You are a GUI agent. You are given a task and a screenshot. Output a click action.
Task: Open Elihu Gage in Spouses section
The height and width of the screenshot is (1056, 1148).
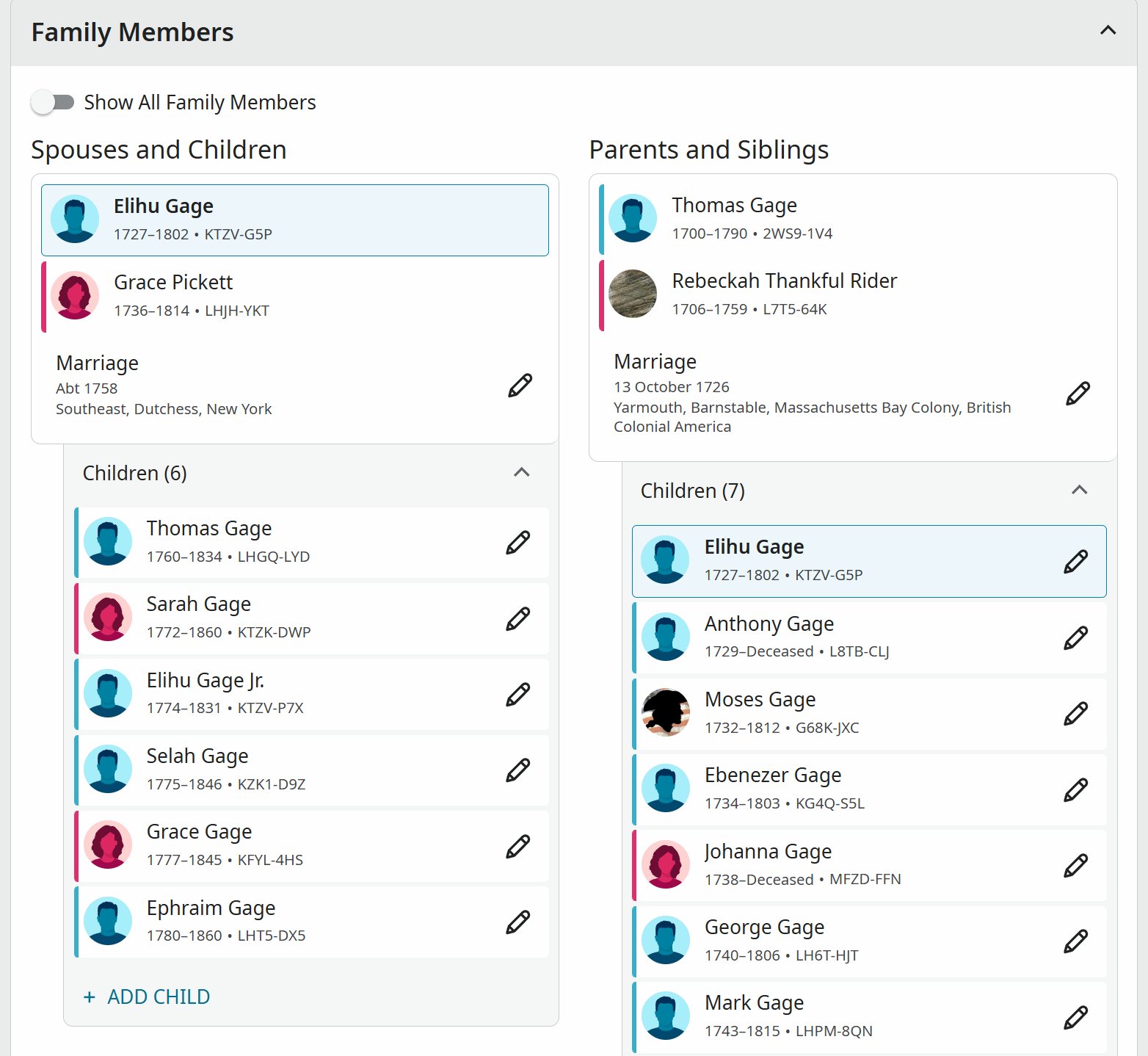tap(164, 206)
